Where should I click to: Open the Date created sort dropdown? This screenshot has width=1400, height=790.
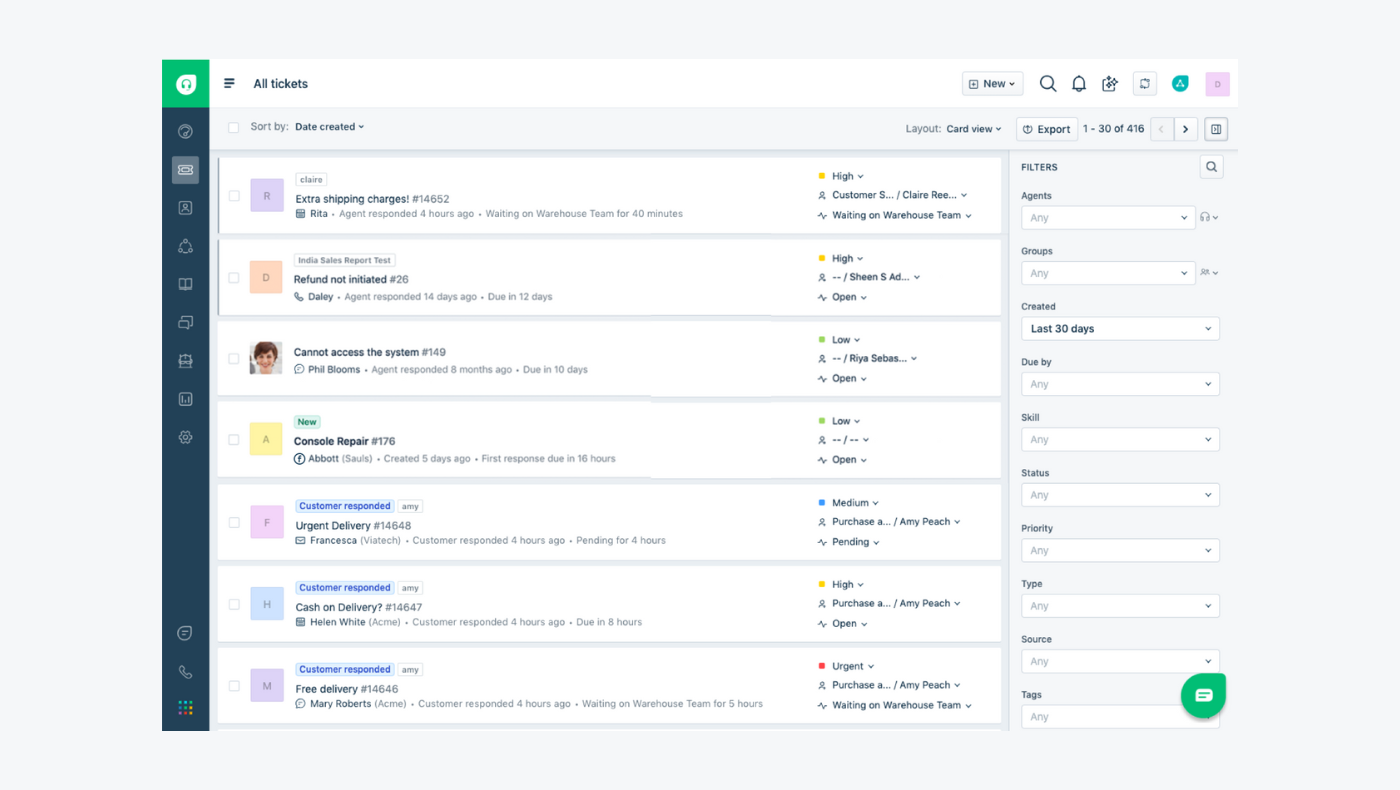coord(329,127)
